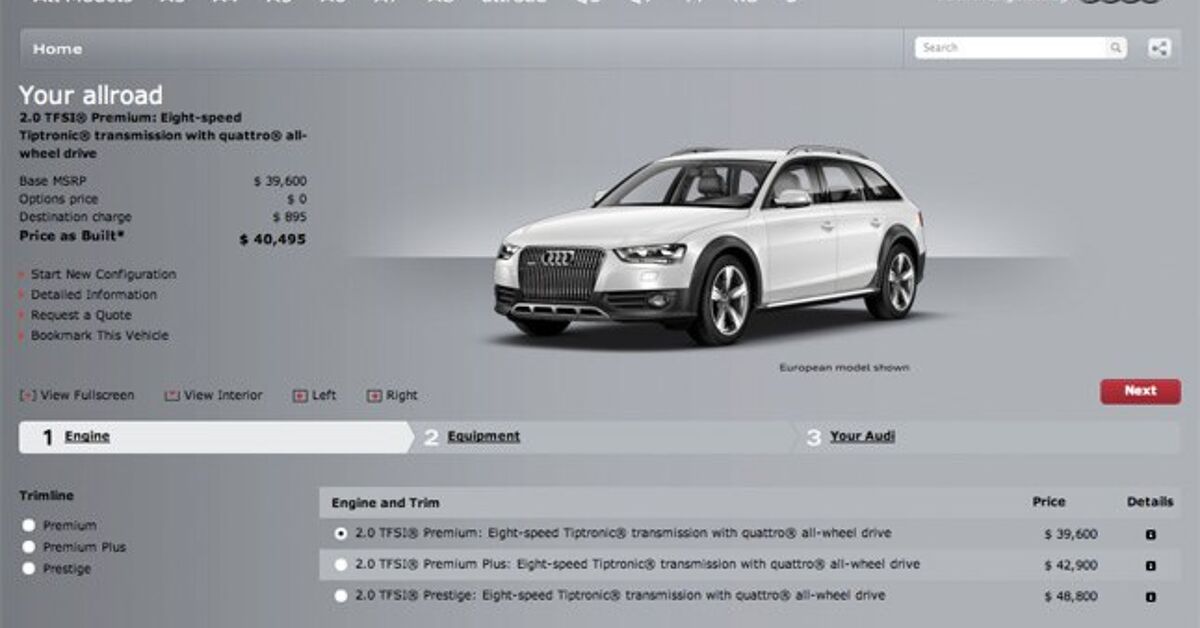Switch to step 1 Engine tab
The height and width of the screenshot is (628, 1200).
[214, 437]
